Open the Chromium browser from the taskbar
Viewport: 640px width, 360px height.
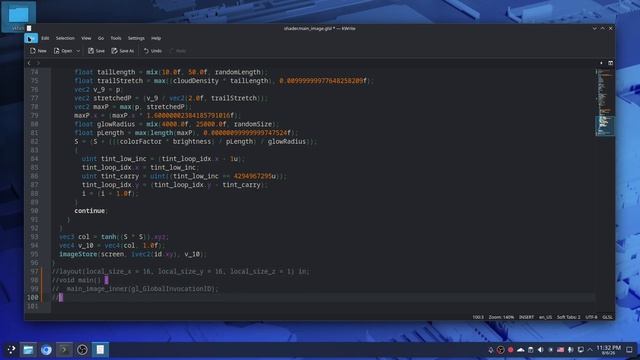pyautogui.click(x=46, y=350)
